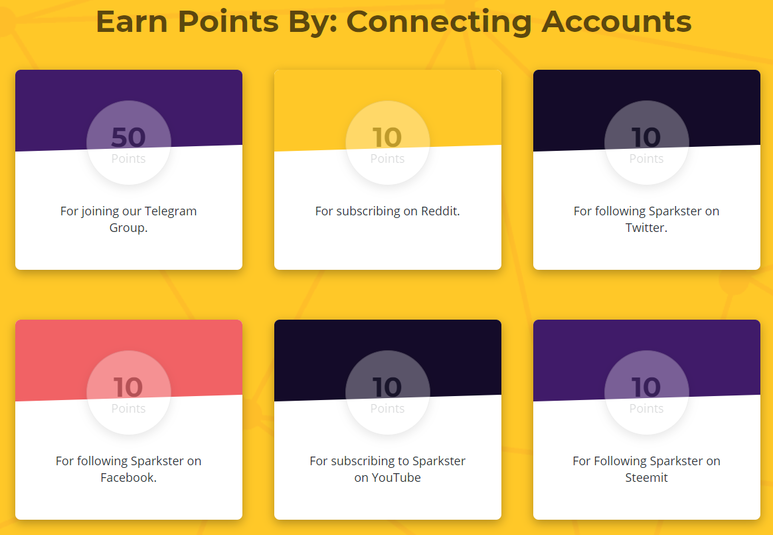Click the YouTube 10 Points circle badge
The image size is (773, 535).
click(387, 392)
